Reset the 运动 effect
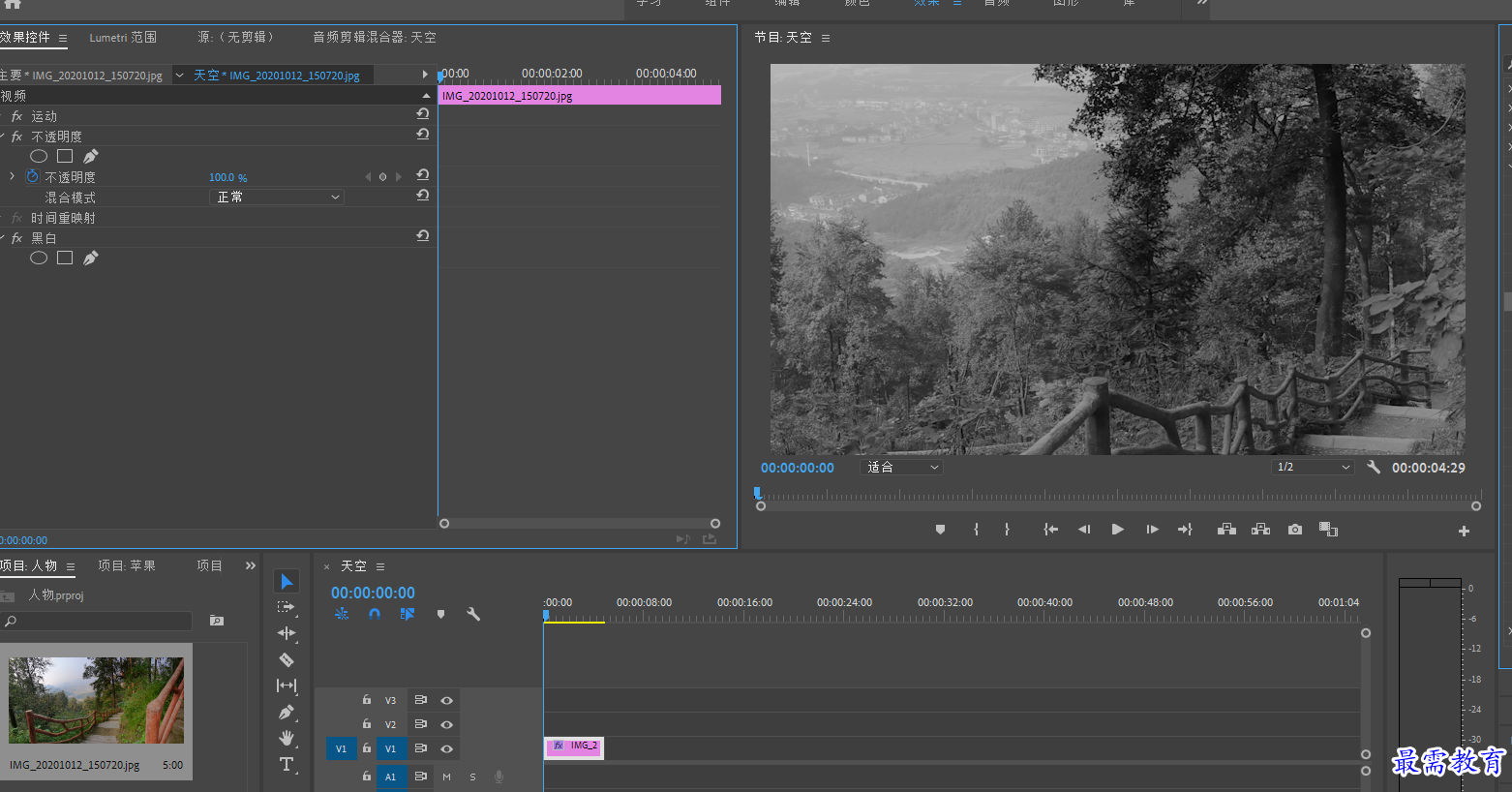Screen dimensions: 1512x792 click(423, 113)
